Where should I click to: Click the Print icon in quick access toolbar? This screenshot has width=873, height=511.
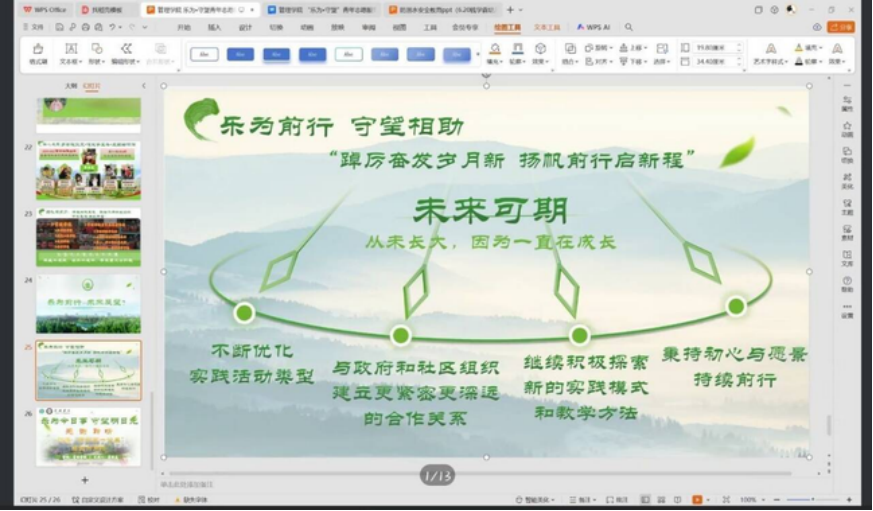point(85,27)
